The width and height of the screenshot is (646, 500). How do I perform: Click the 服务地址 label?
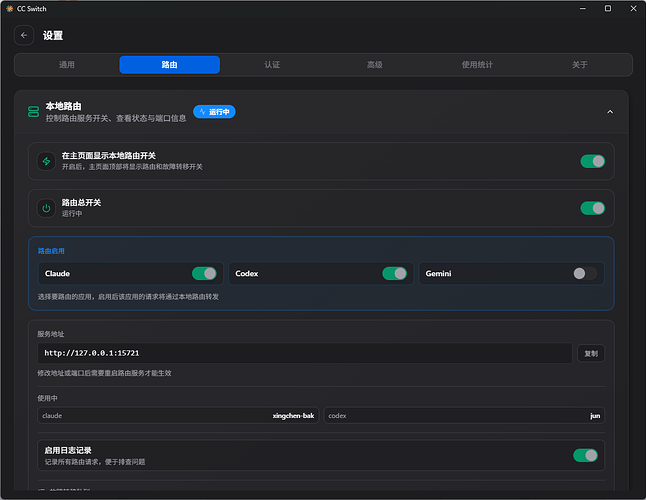(x=51, y=334)
